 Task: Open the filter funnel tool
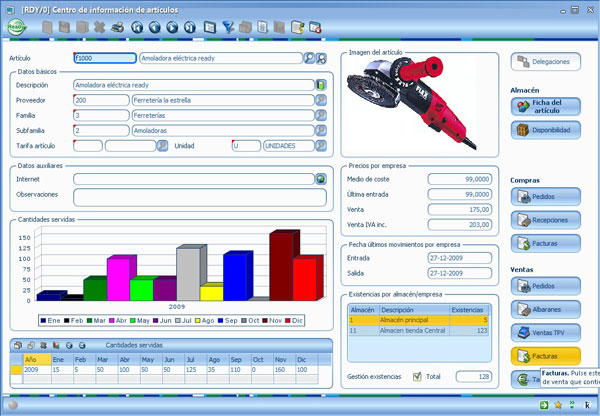click(x=228, y=27)
